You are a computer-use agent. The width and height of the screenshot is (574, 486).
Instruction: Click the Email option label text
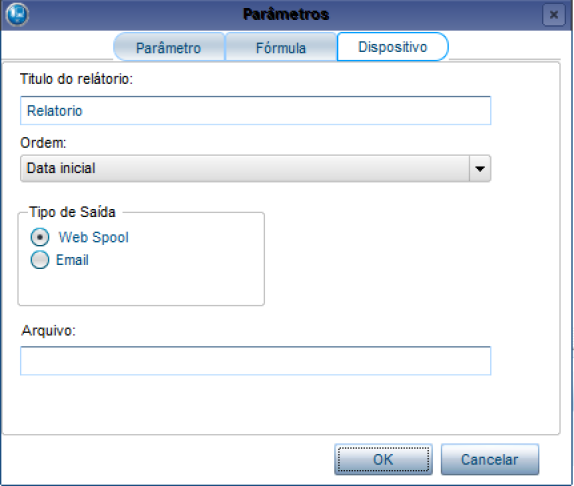[x=72, y=260]
